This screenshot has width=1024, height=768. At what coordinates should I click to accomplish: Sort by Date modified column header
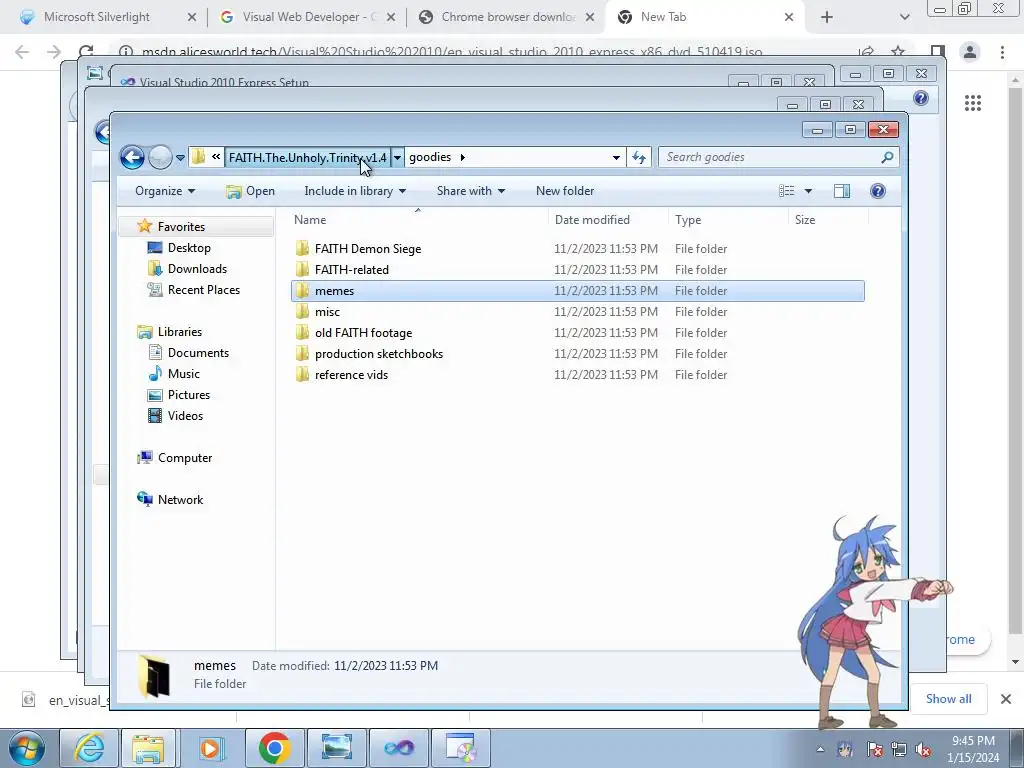pos(608,220)
